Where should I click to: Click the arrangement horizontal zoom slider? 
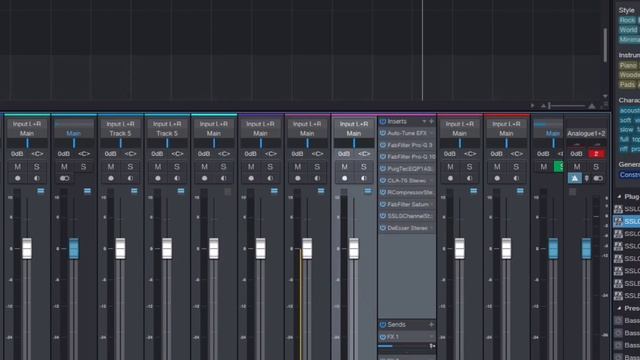(x=567, y=106)
